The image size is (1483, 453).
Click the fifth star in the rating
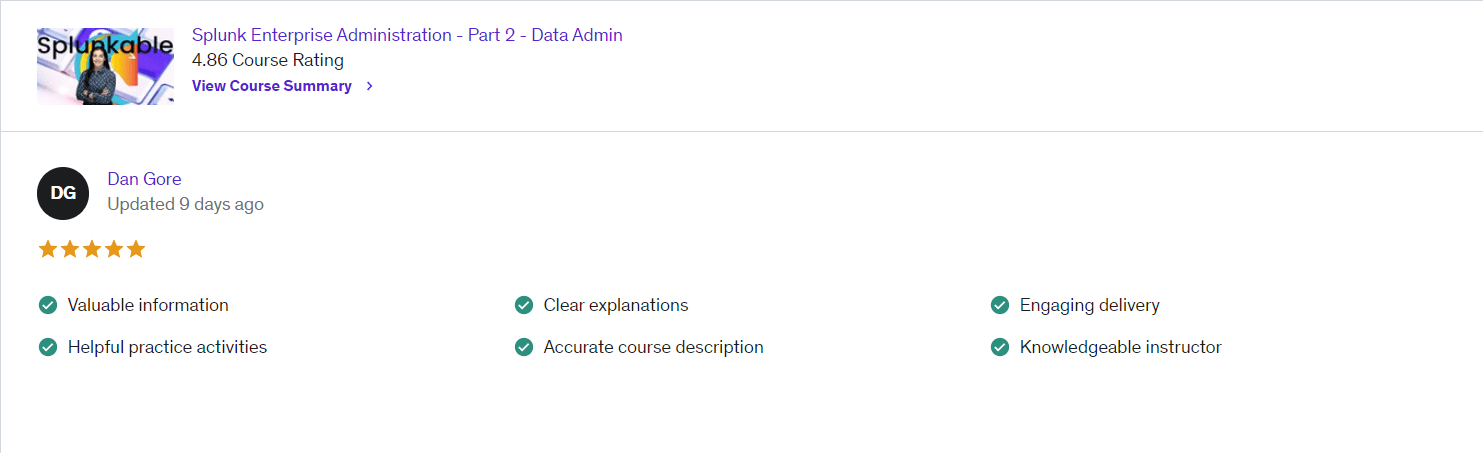pos(136,249)
